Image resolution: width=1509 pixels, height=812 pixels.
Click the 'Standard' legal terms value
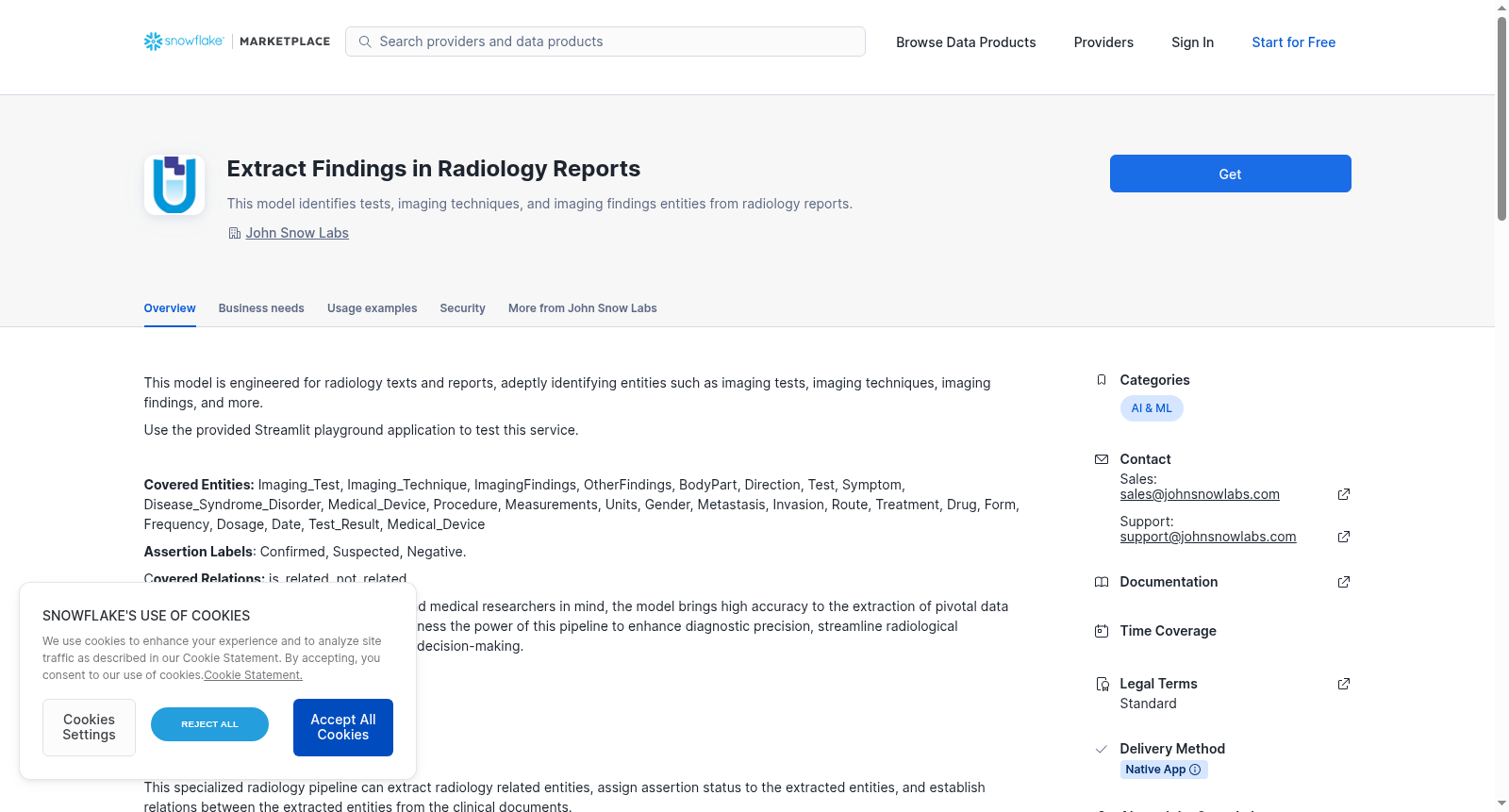click(x=1148, y=704)
